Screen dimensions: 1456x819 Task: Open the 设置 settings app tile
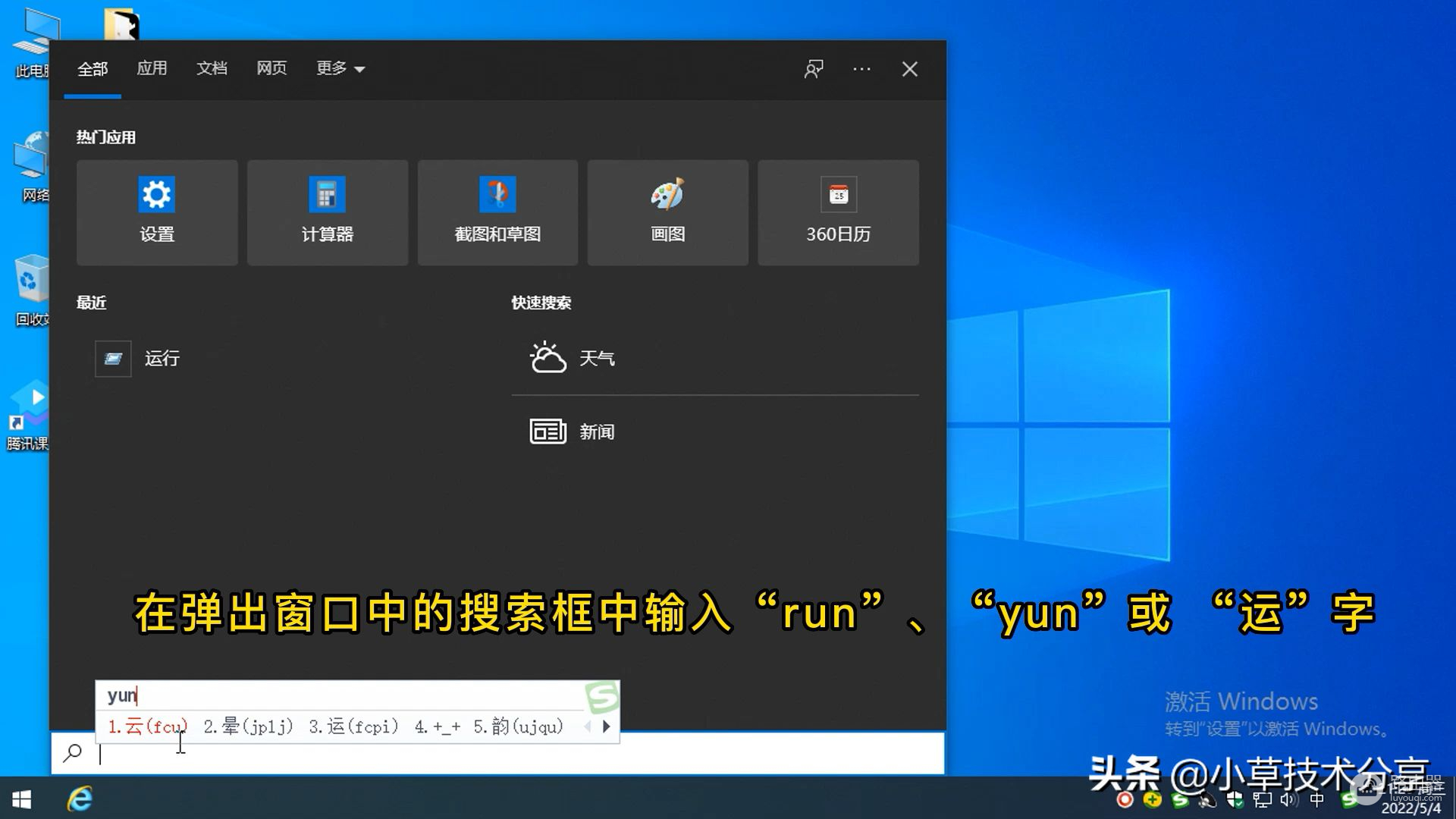[157, 212]
